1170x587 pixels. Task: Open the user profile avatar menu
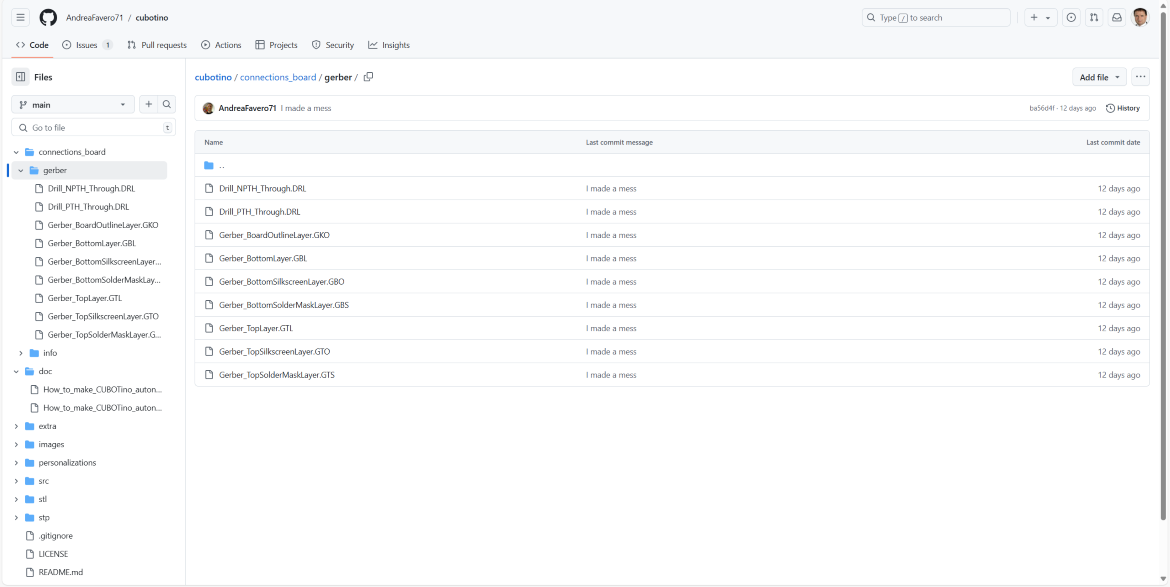pyautogui.click(x=1140, y=17)
